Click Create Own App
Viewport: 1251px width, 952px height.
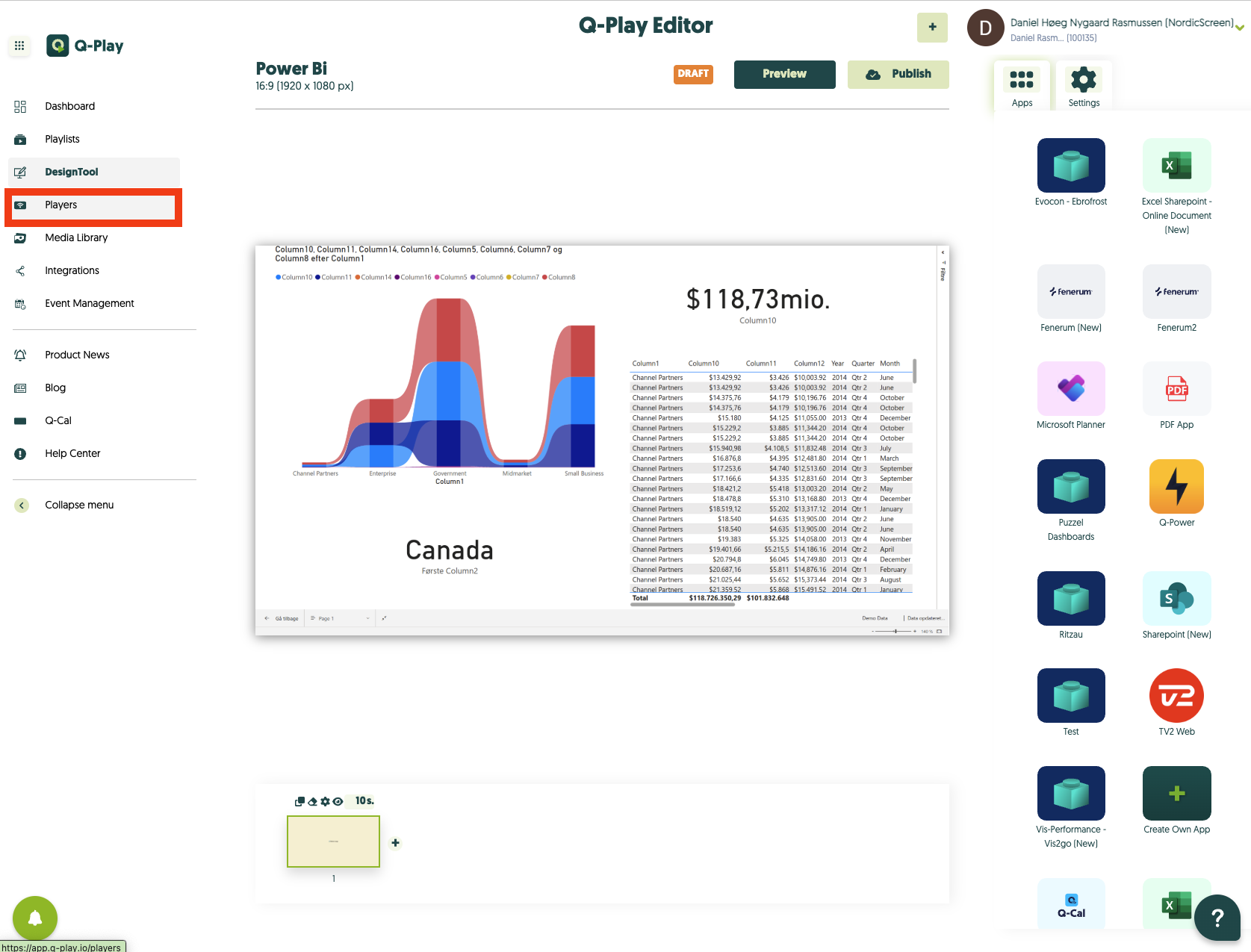1177,793
